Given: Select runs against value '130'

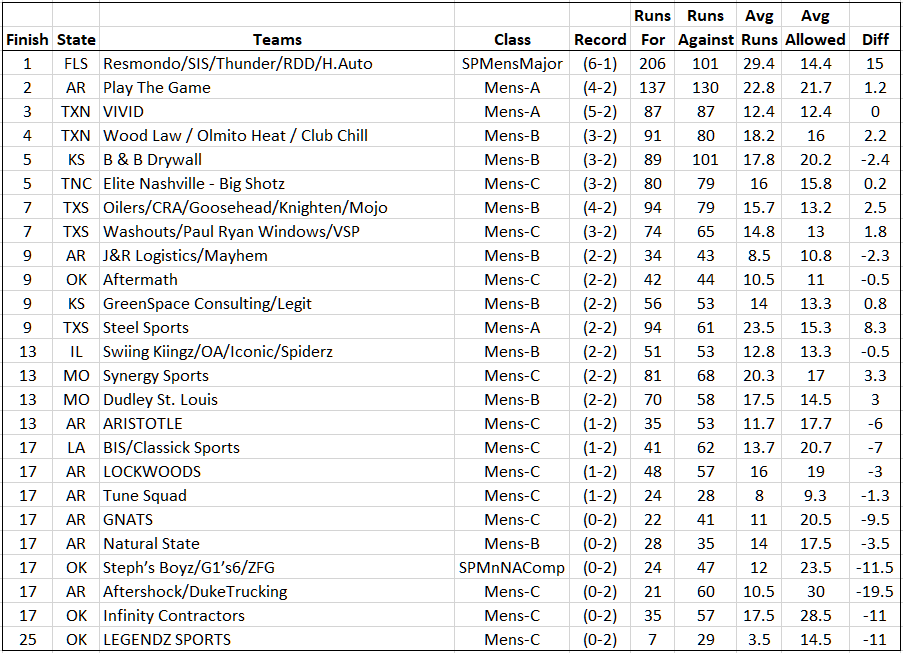Looking at the screenshot, I should (x=705, y=88).
